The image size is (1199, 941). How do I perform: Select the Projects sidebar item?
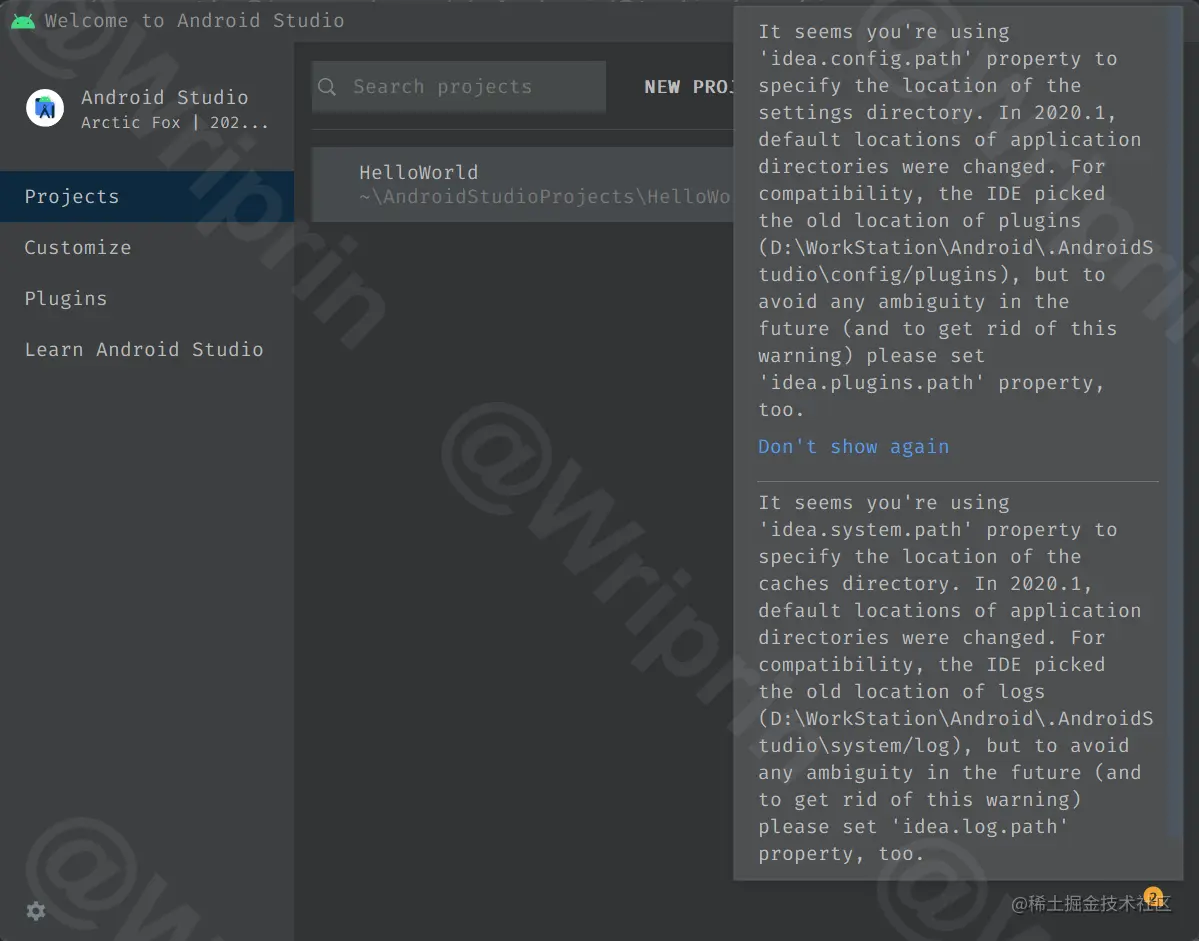[x=72, y=196]
